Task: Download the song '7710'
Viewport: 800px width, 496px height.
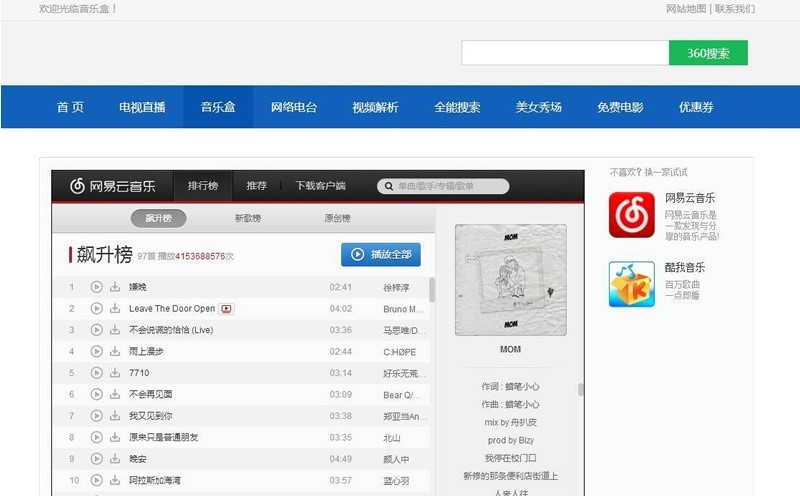Action: click(x=115, y=373)
